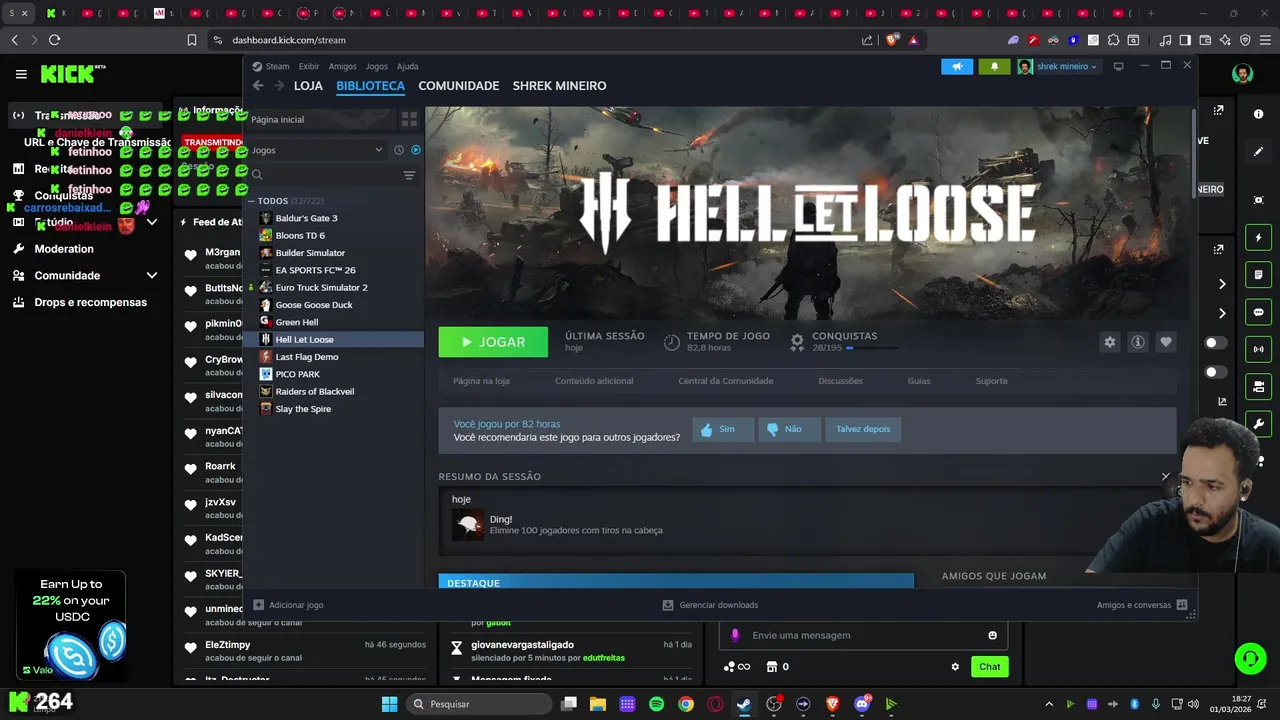
Task: Open the Exibir menu
Action: coord(309,67)
